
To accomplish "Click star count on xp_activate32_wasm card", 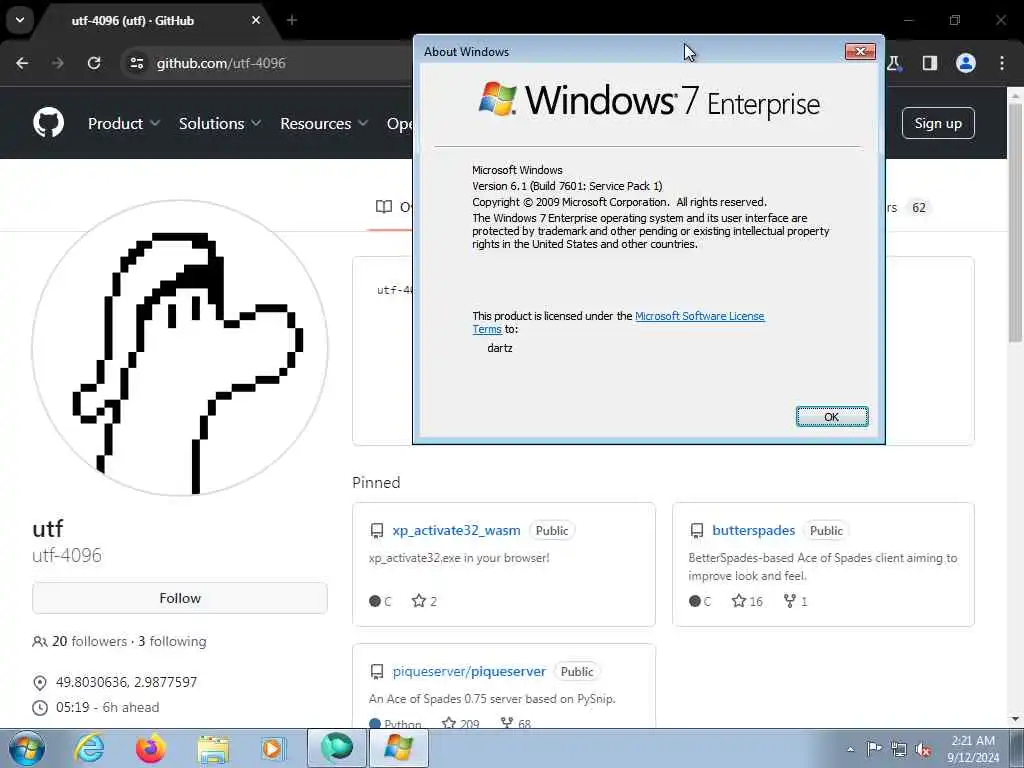I will tap(424, 601).
